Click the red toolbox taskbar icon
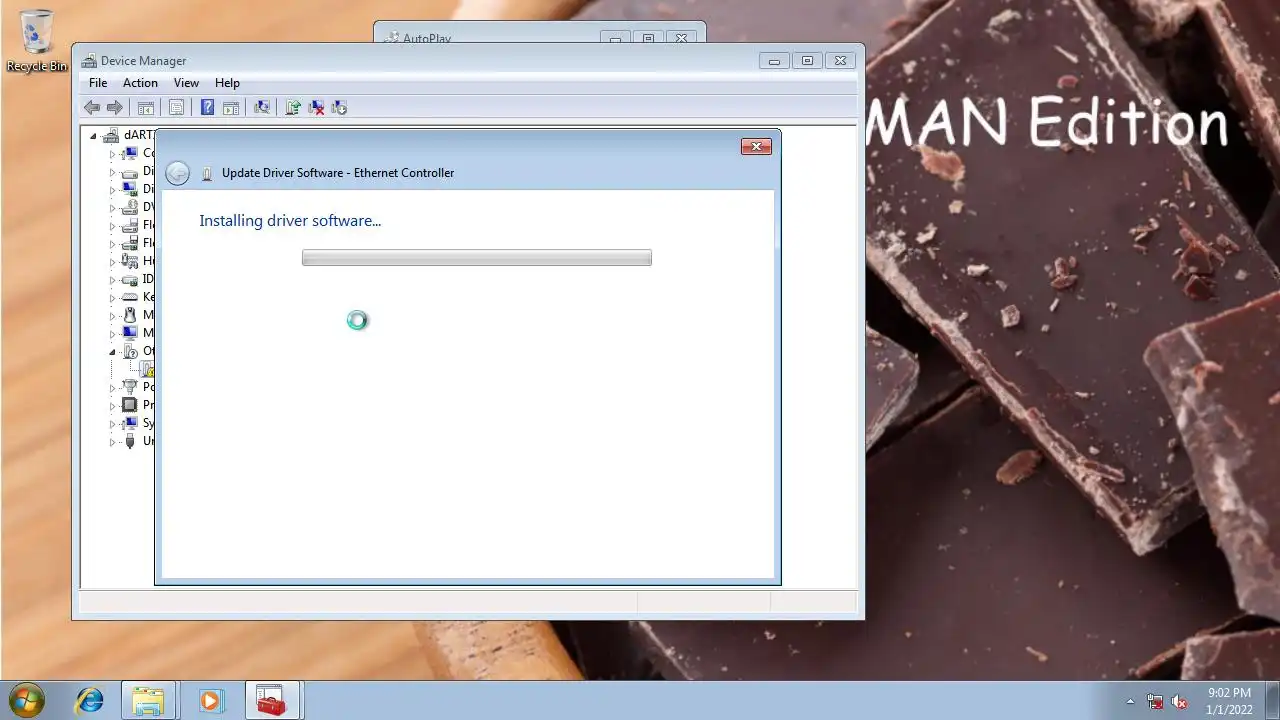The image size is (1280, 720). click(271, 701)
